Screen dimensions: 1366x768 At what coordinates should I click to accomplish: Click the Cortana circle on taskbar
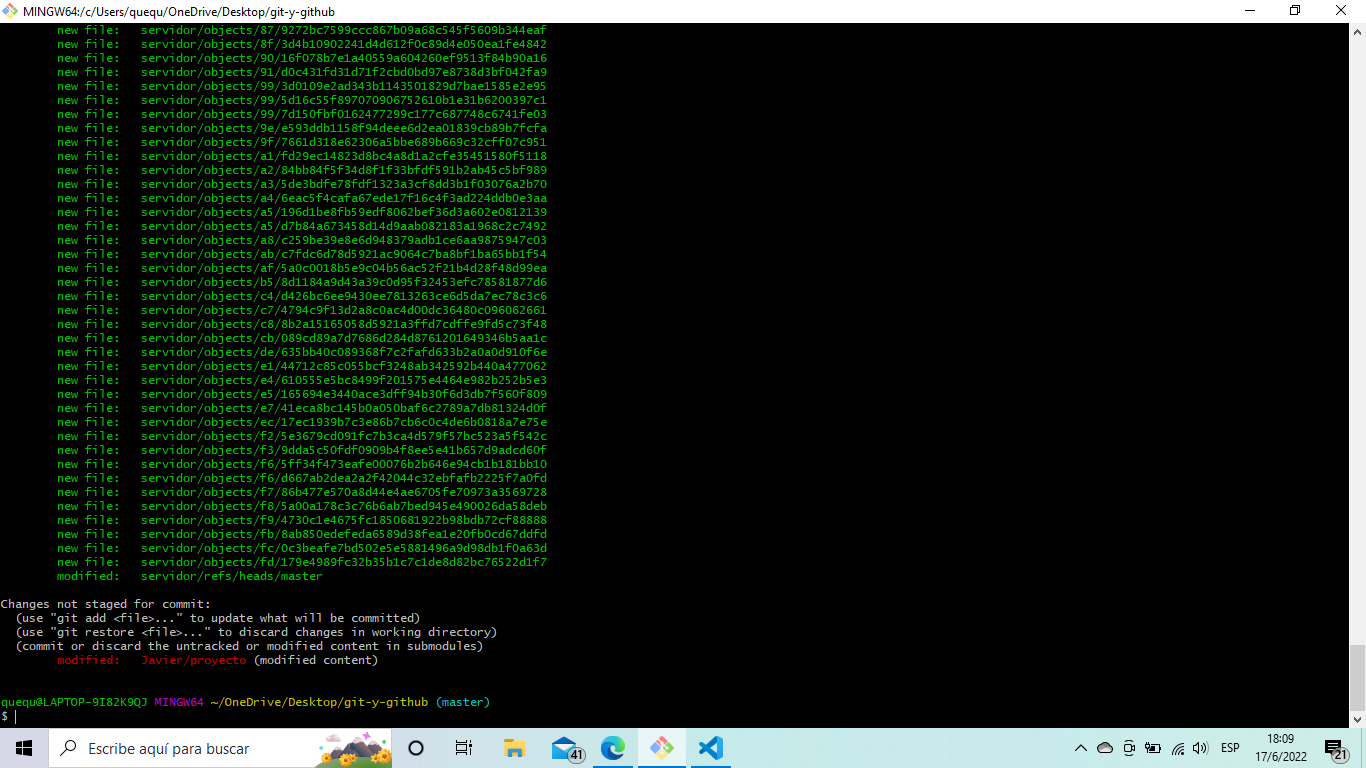point(416,748)
